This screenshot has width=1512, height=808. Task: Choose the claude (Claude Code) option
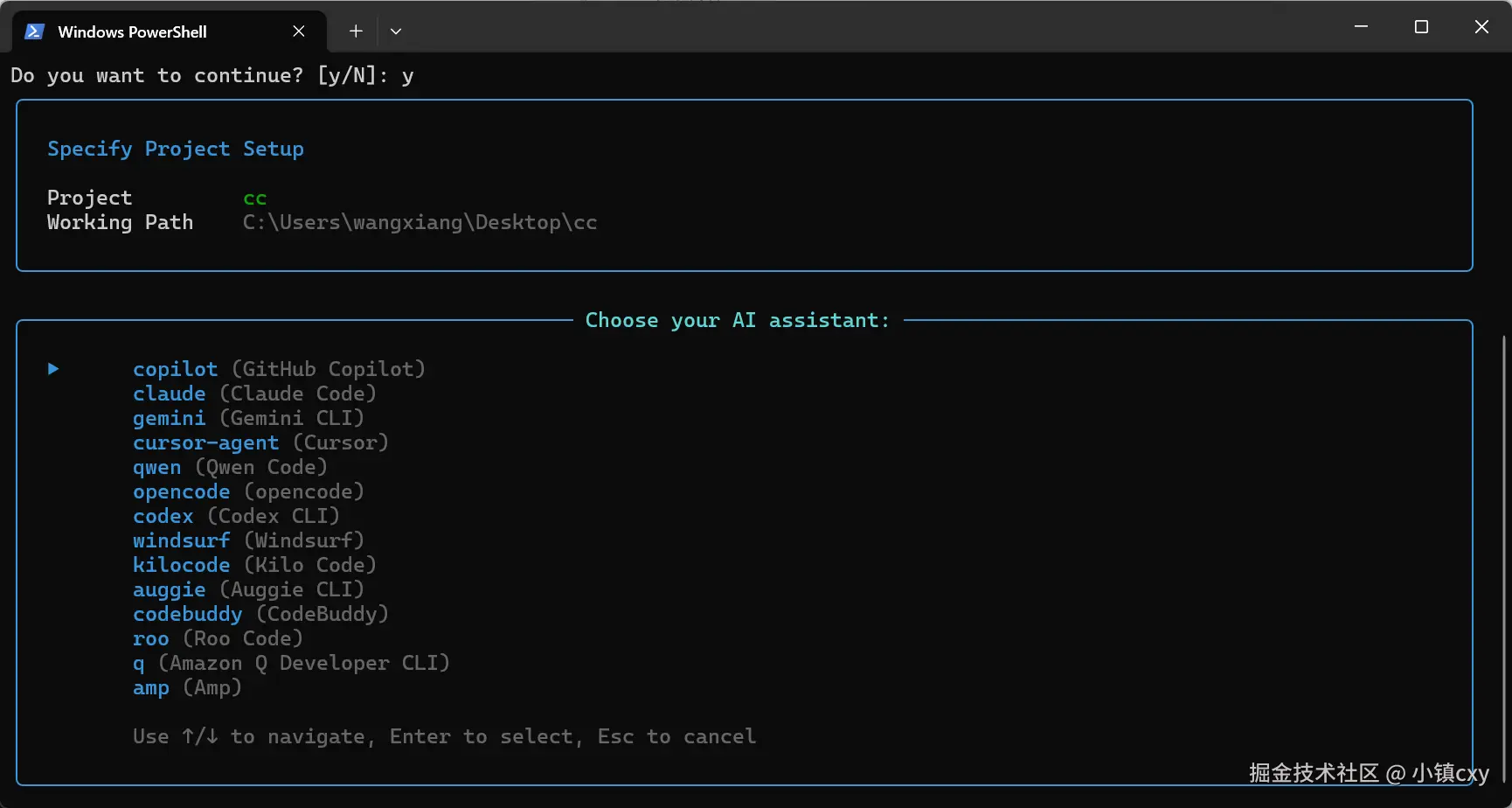[253, 394]
